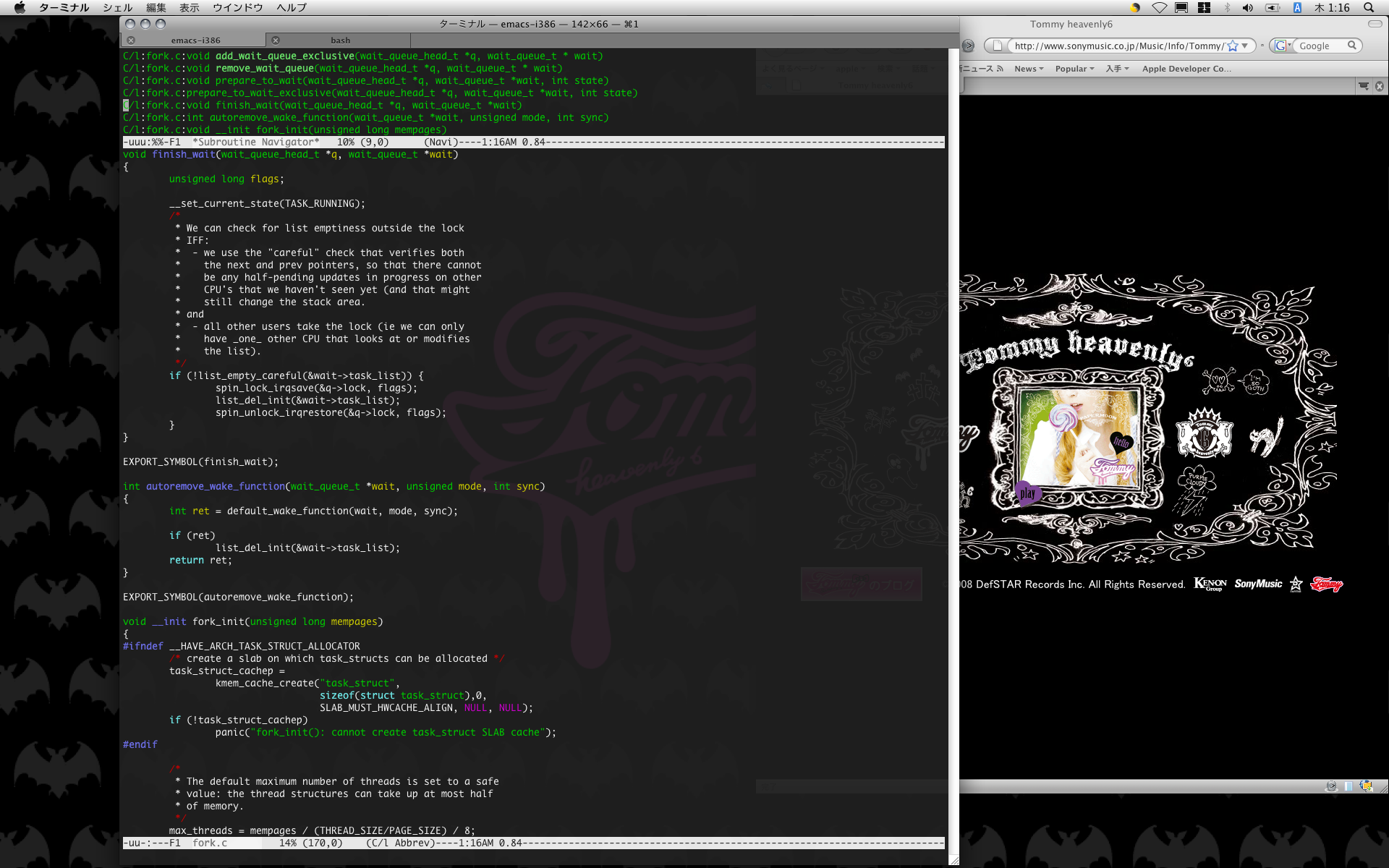This screenshot has width=1389, height=868.
Task: Switch to the emacs-i386 terminal tab
Action: 196,41
